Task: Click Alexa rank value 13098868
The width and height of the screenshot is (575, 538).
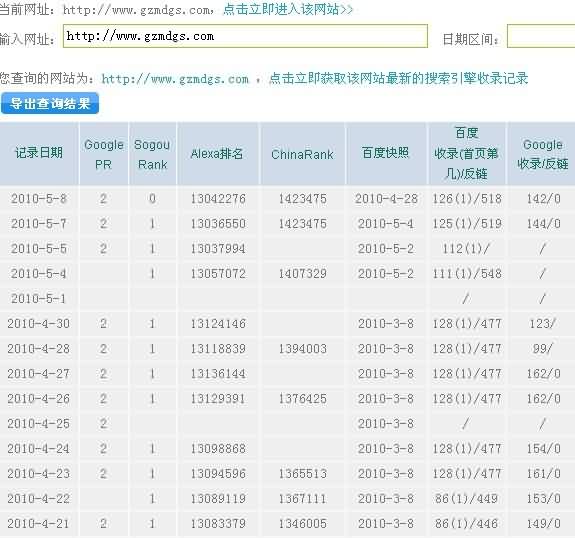Action: 218,449
